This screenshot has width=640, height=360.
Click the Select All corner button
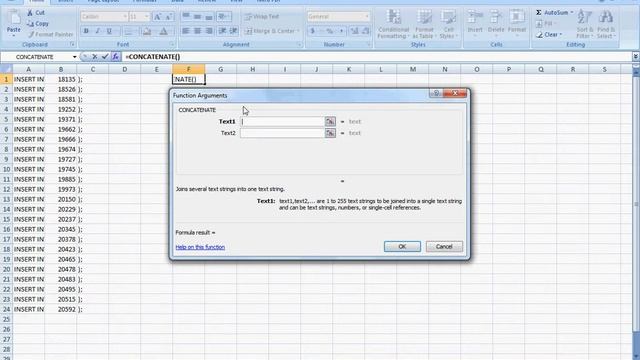click(x=6, y=69)
